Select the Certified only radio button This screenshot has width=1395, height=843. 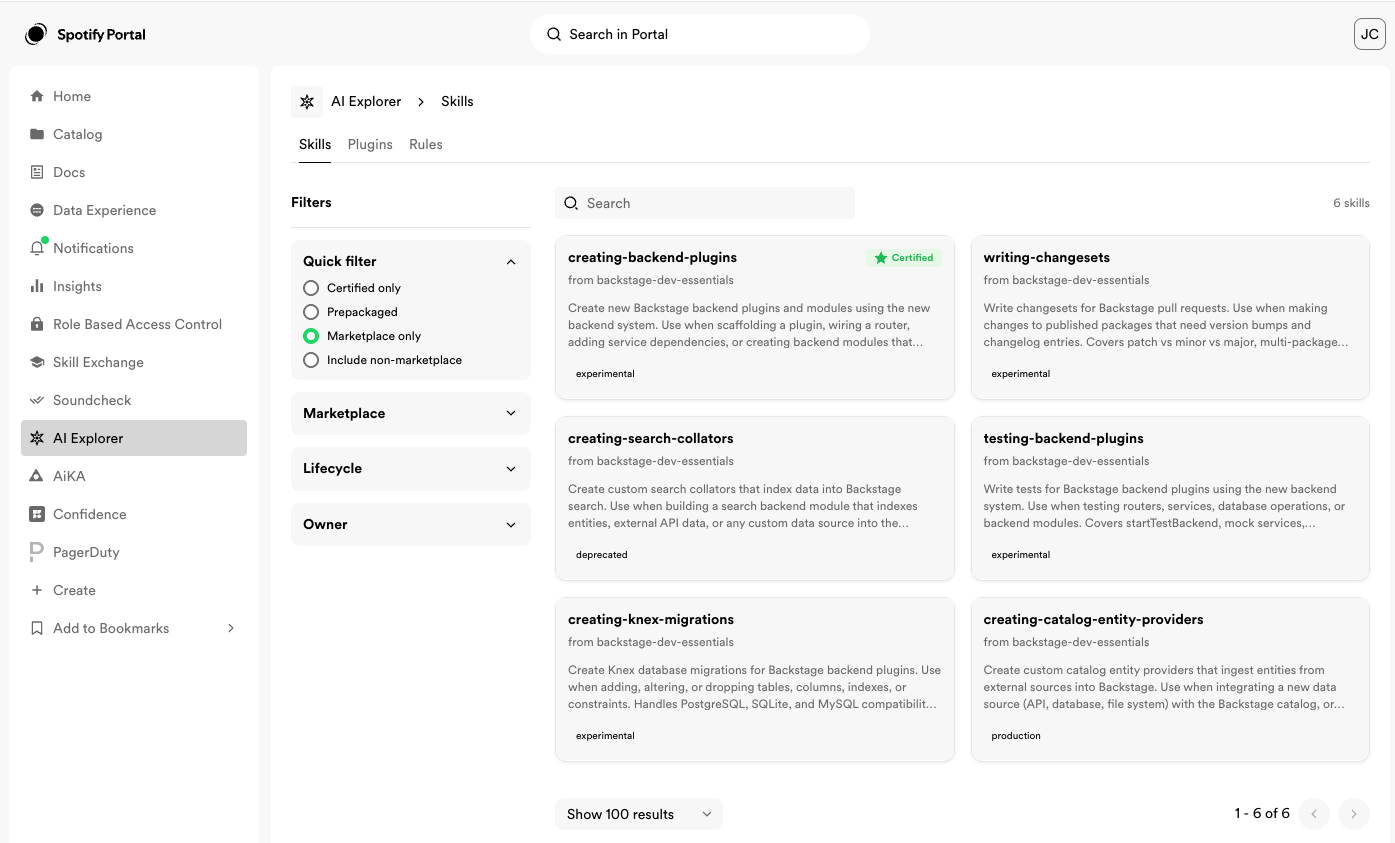coord(311,288)
